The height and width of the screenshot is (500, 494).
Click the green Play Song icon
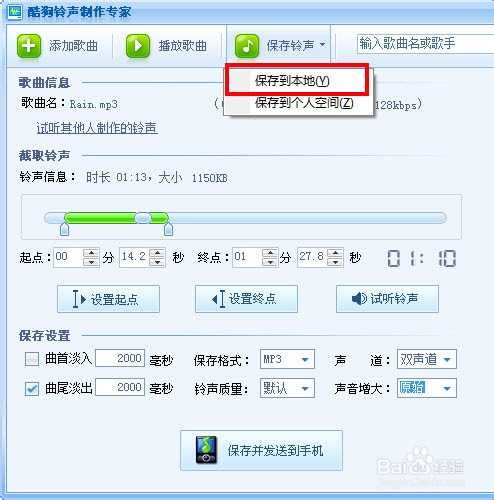tap(138, 46)
